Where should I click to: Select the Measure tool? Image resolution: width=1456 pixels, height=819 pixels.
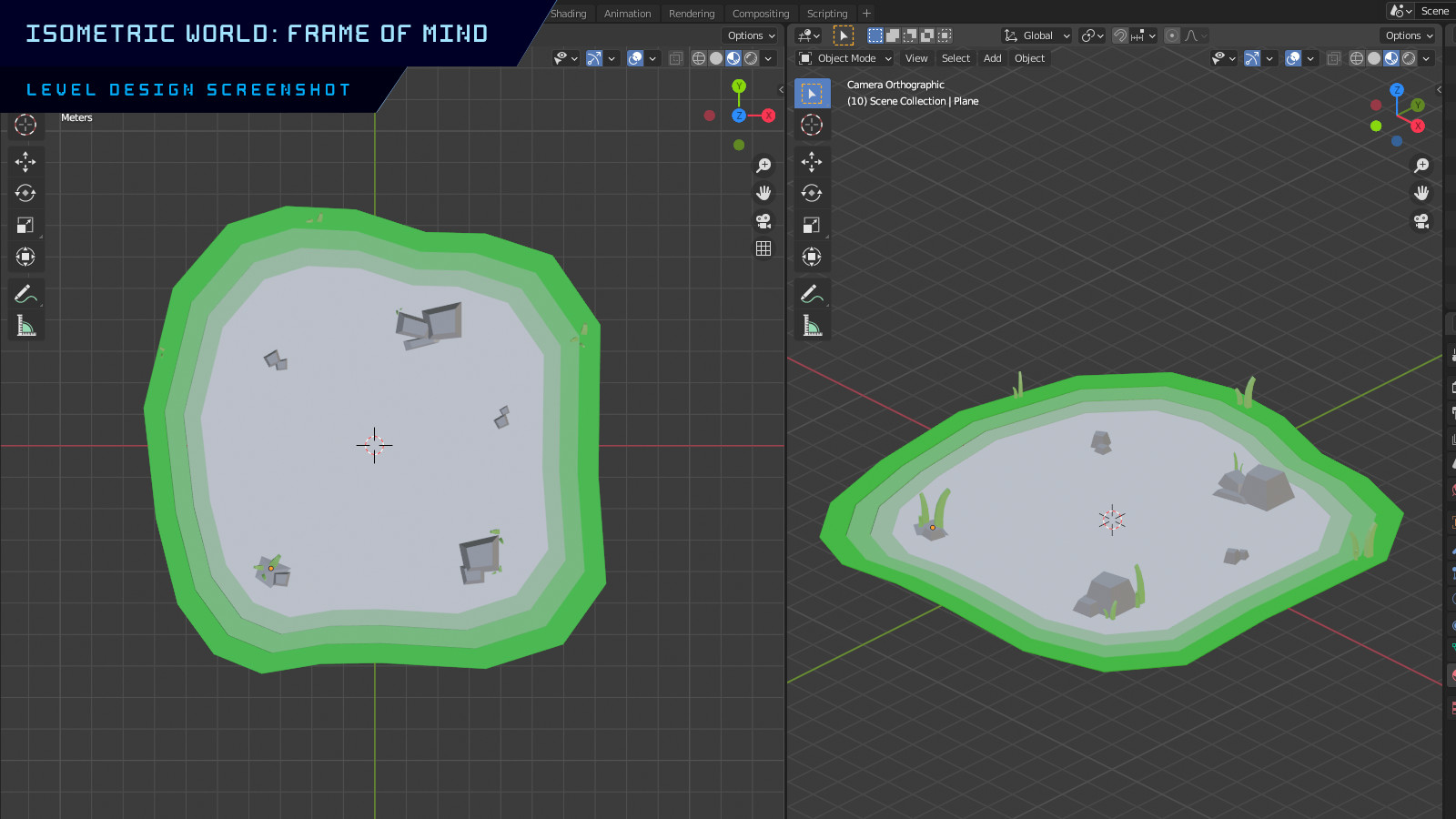click(x=25, y=325)
